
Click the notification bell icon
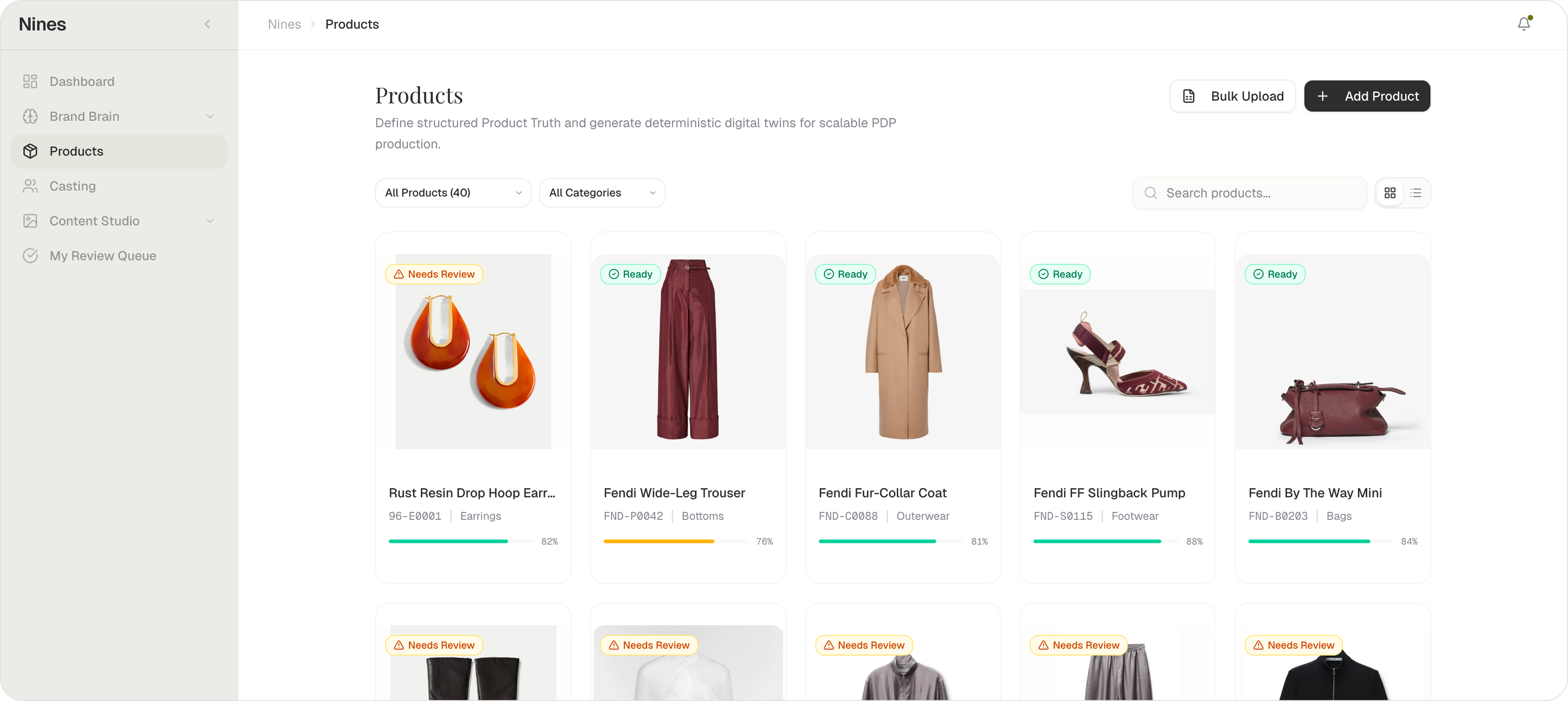tap(1524, 24)
